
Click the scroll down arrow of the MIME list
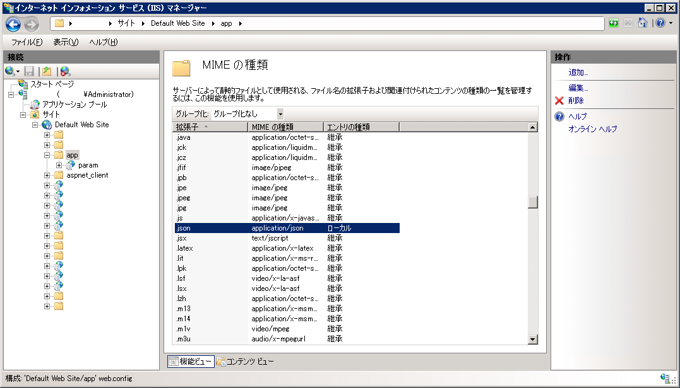click(533, 339)
